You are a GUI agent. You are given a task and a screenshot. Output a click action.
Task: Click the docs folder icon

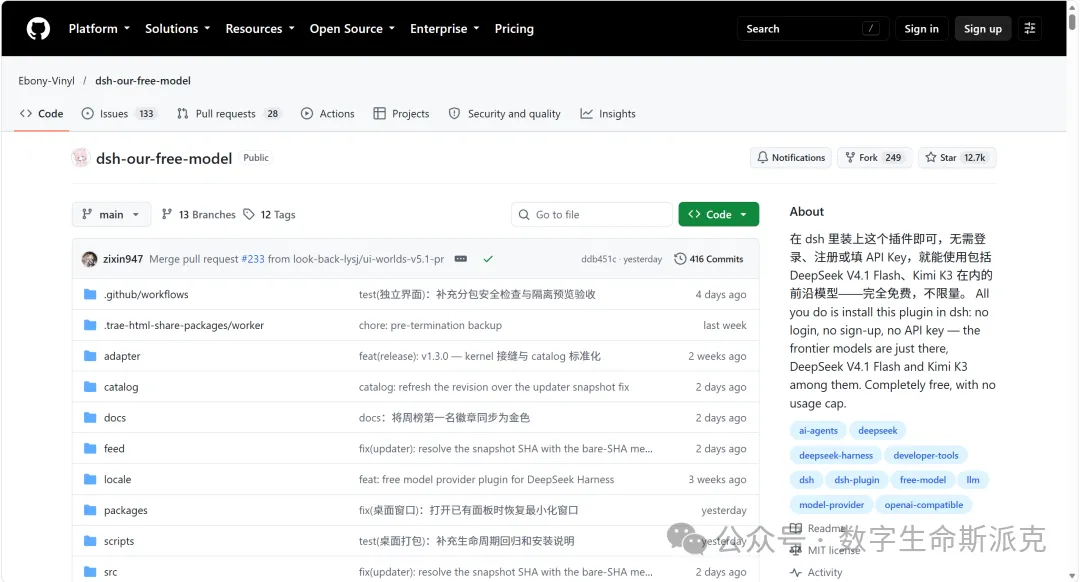(90, 417)
